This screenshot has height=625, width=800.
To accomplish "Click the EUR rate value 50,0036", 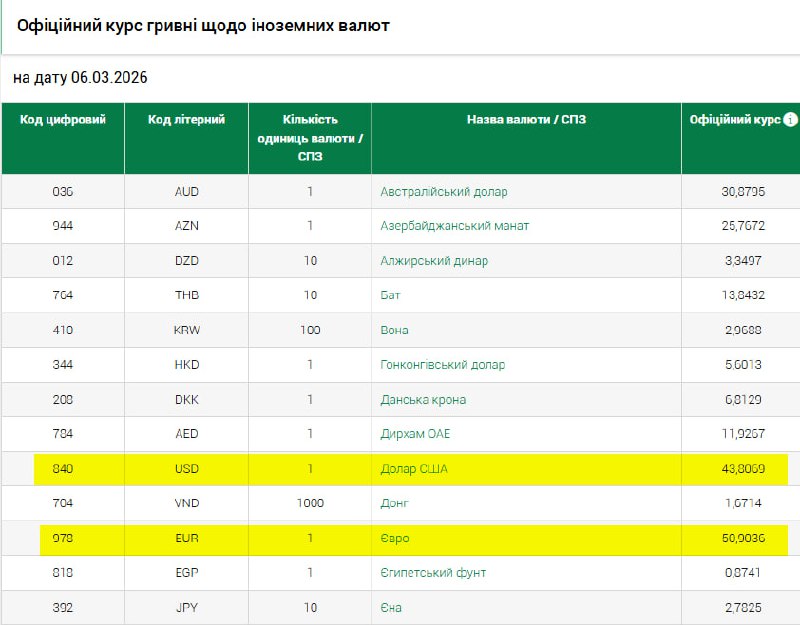I will 743,538.
